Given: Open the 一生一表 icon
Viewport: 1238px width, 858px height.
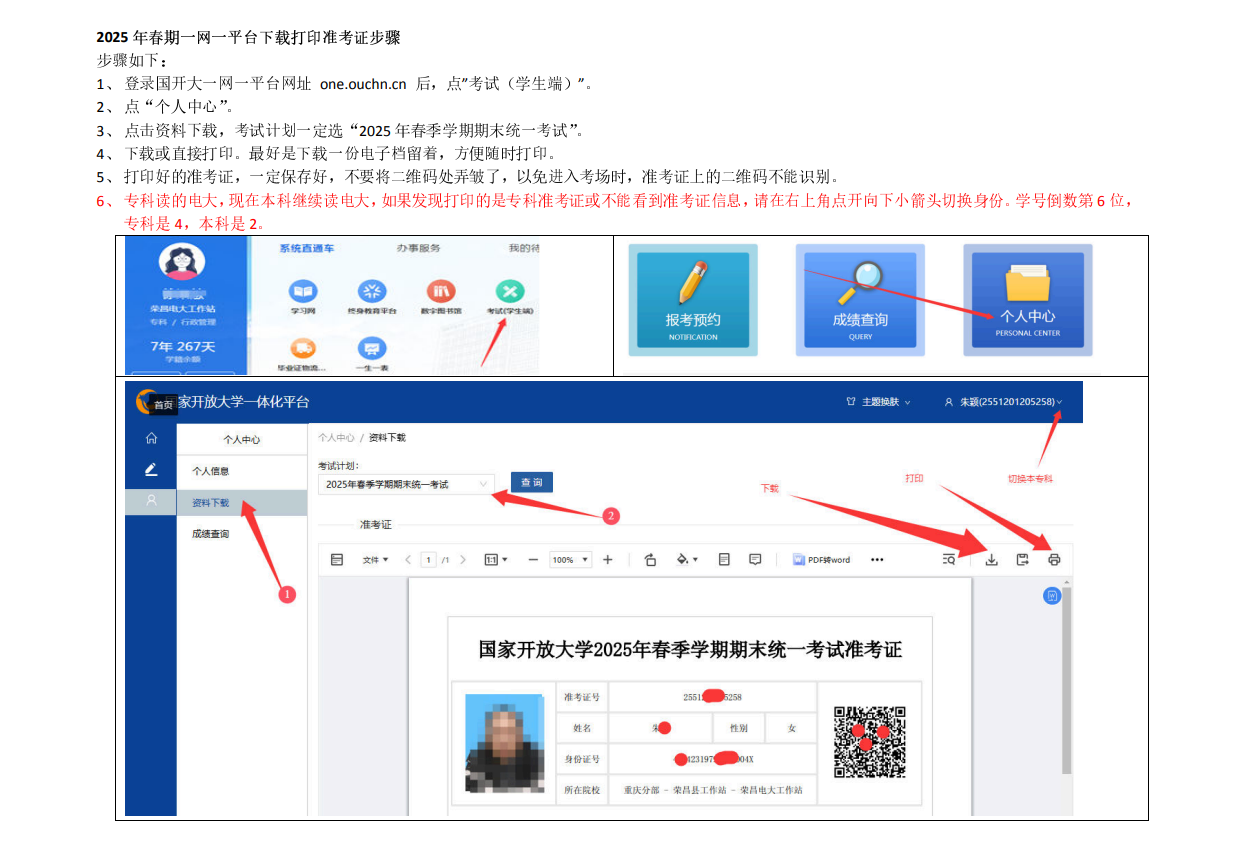Looking at the screenshot, I should [x=372, y=348].
